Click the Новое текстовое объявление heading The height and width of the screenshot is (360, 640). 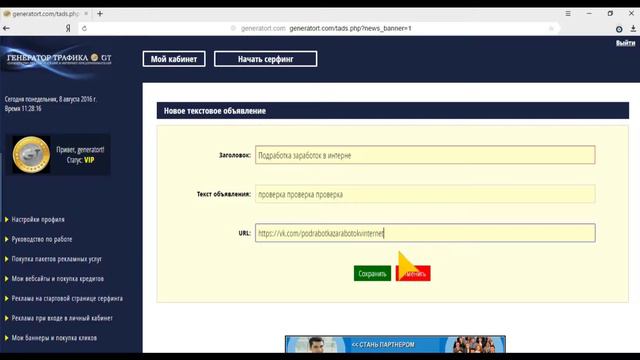(x=215, y=111)
